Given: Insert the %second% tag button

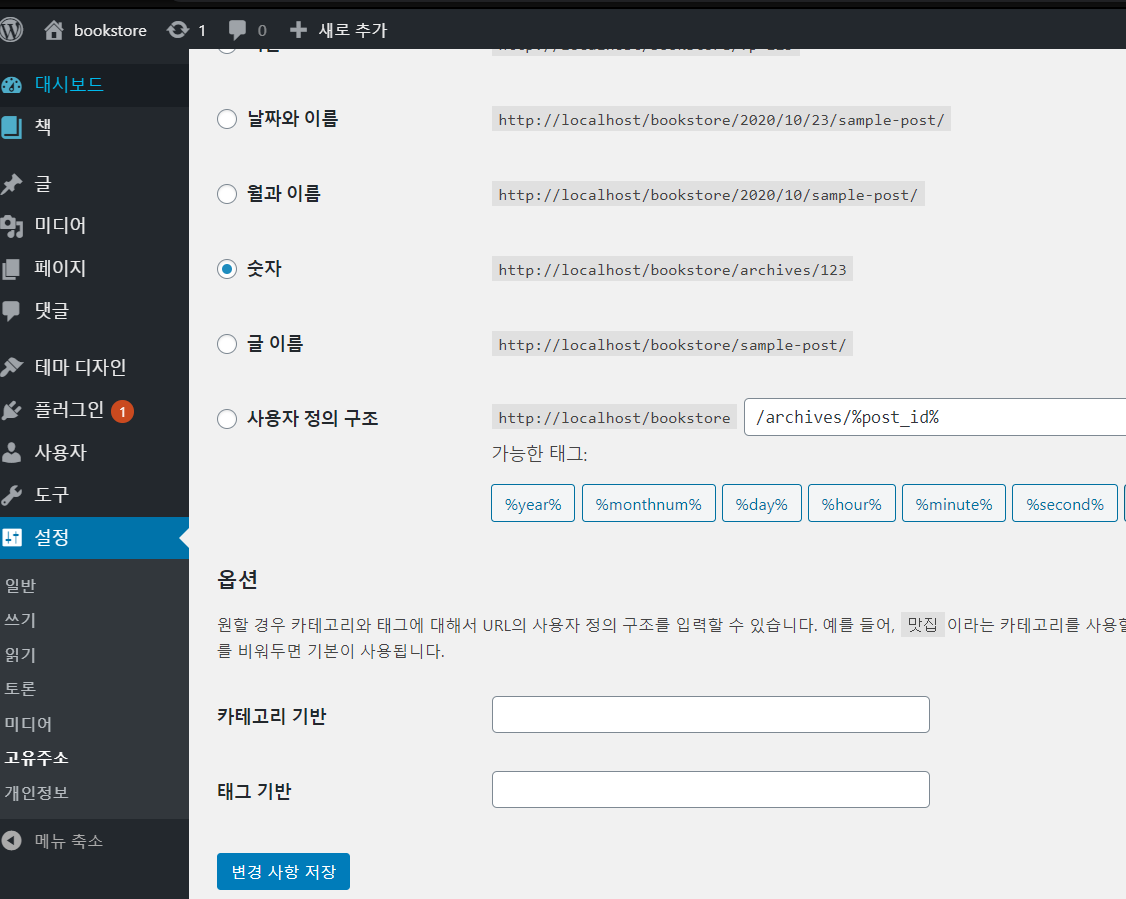Looking at the screenshot, I should pyautogui.click(x=1064, y=503).
